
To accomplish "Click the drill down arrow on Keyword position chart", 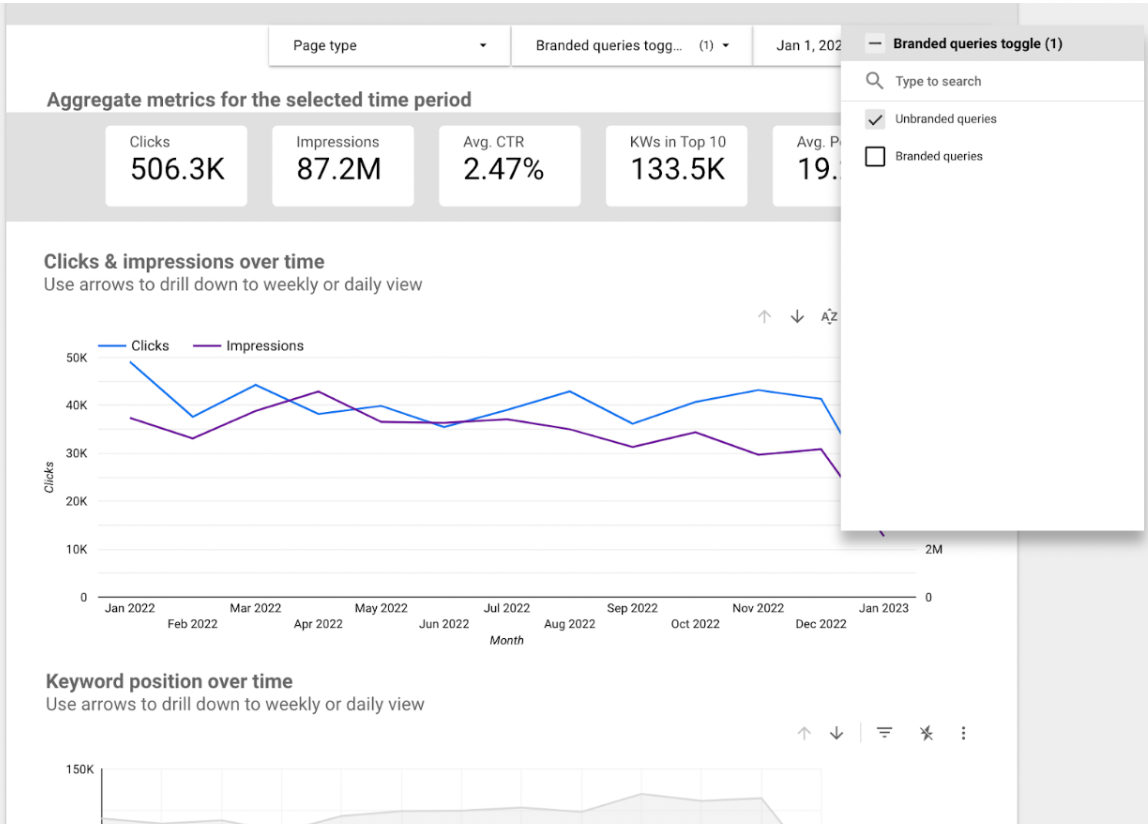I will point(836,732).
